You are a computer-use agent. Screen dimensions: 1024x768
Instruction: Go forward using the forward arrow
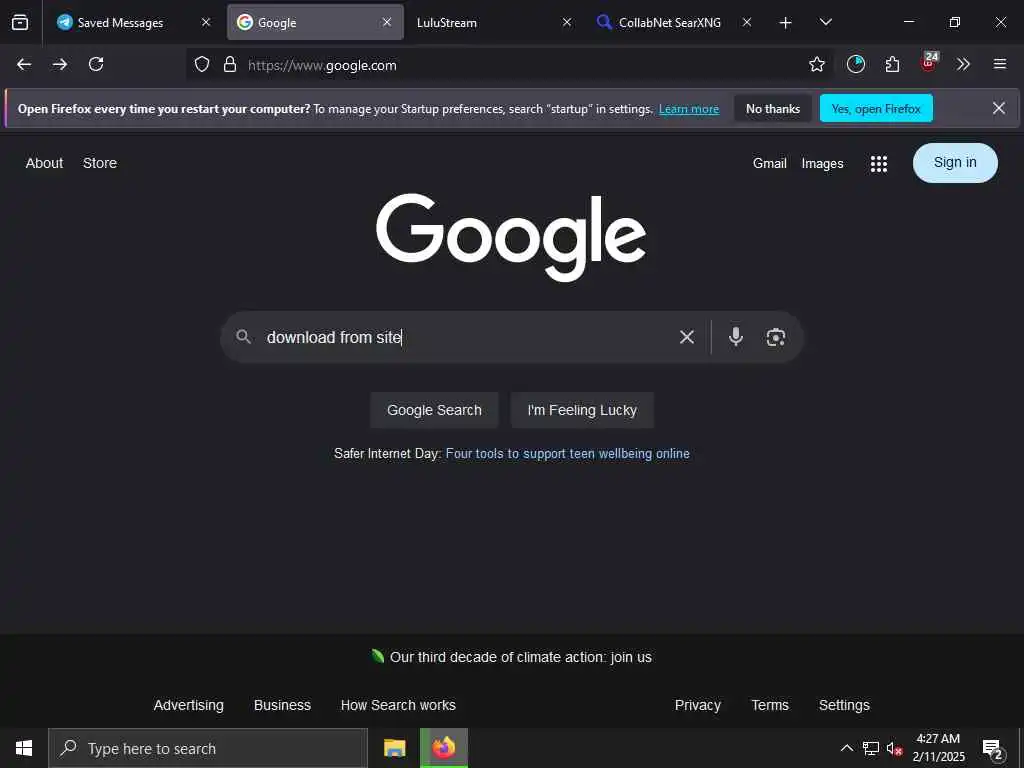click(60, 64)
